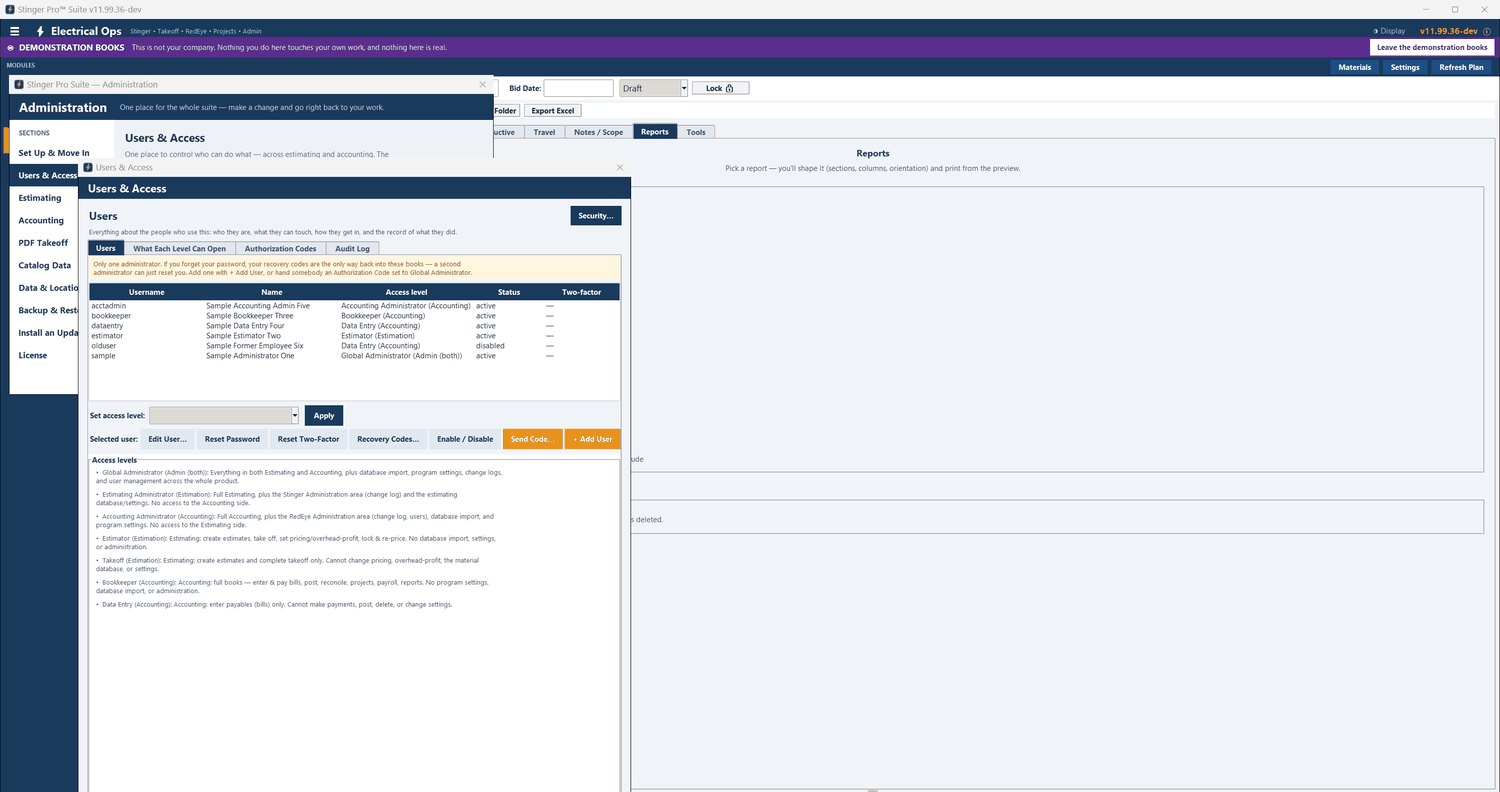This screenshot has height=792, width=1500.
Task: Click the Lock button with the padlock icon
Action: (720, 88)
